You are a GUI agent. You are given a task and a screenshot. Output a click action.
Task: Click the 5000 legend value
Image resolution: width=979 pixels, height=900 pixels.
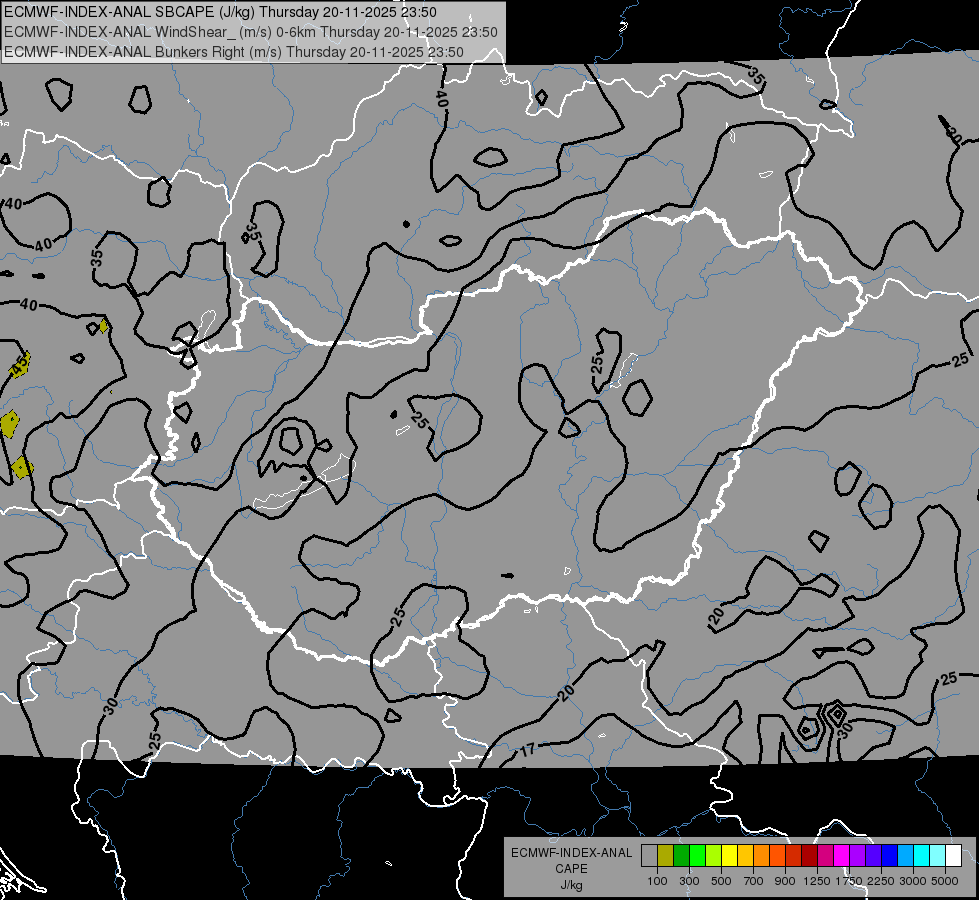point(945,881)
